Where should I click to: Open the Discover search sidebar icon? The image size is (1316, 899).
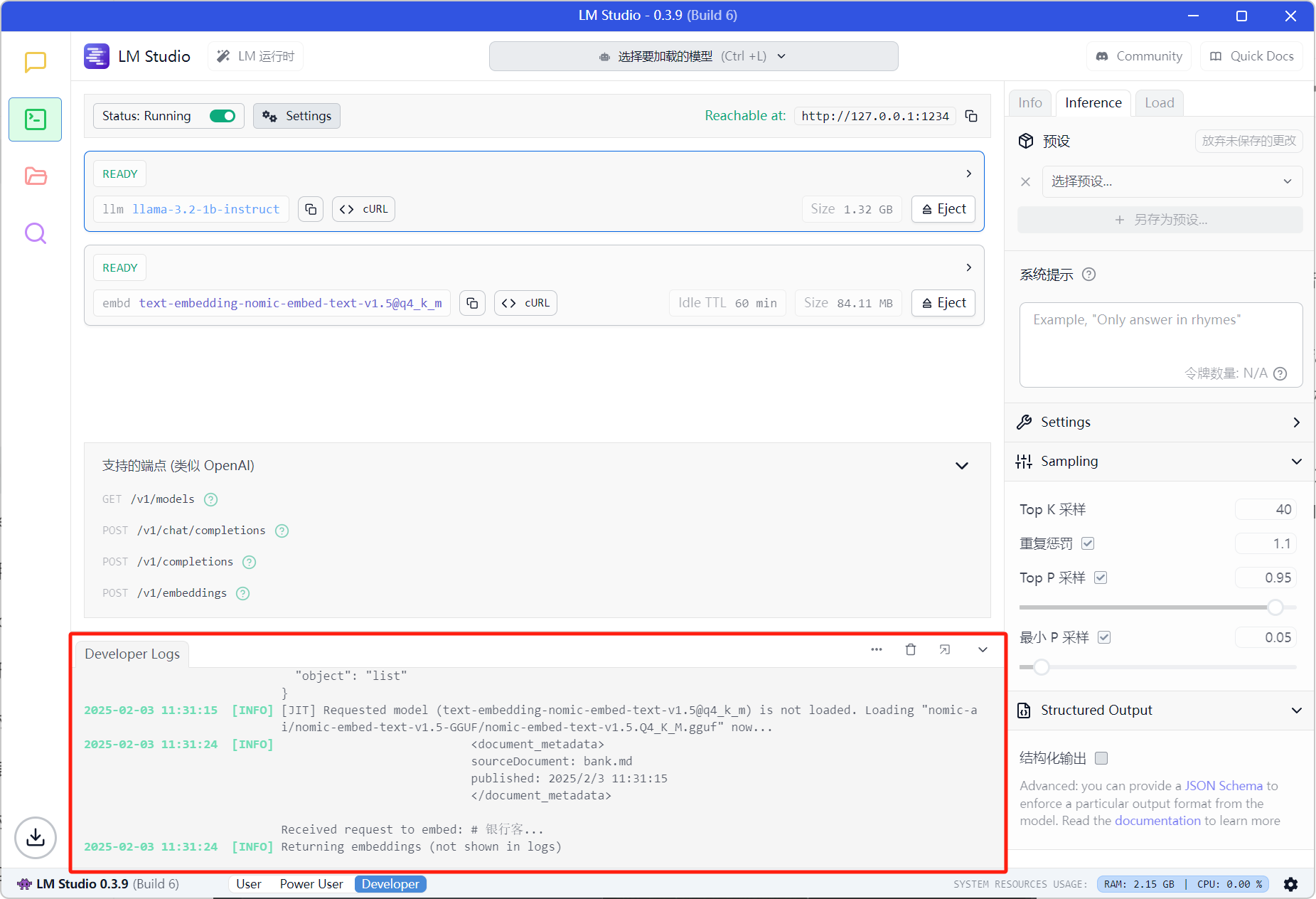(36, 233)
